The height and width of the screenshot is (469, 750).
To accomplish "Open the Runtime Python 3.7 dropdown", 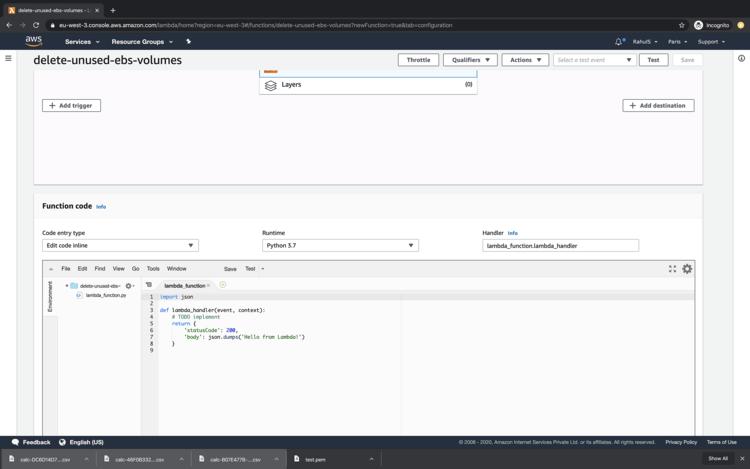I will pos(340,245).
